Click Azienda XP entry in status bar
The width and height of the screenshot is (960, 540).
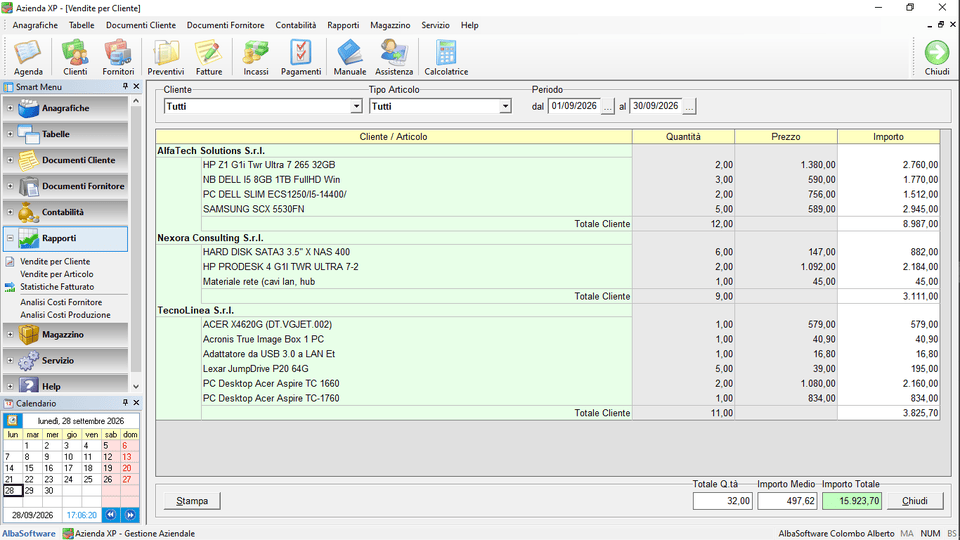pyautogui.click(x=129, y=533)
